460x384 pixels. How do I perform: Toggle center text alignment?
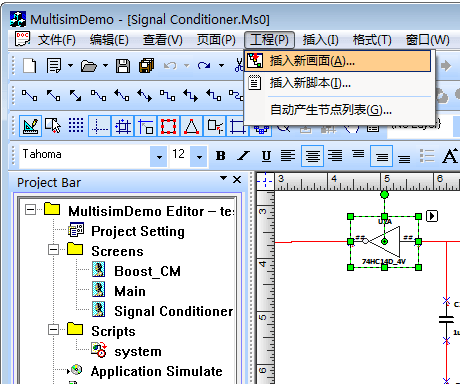click(312, 156)
